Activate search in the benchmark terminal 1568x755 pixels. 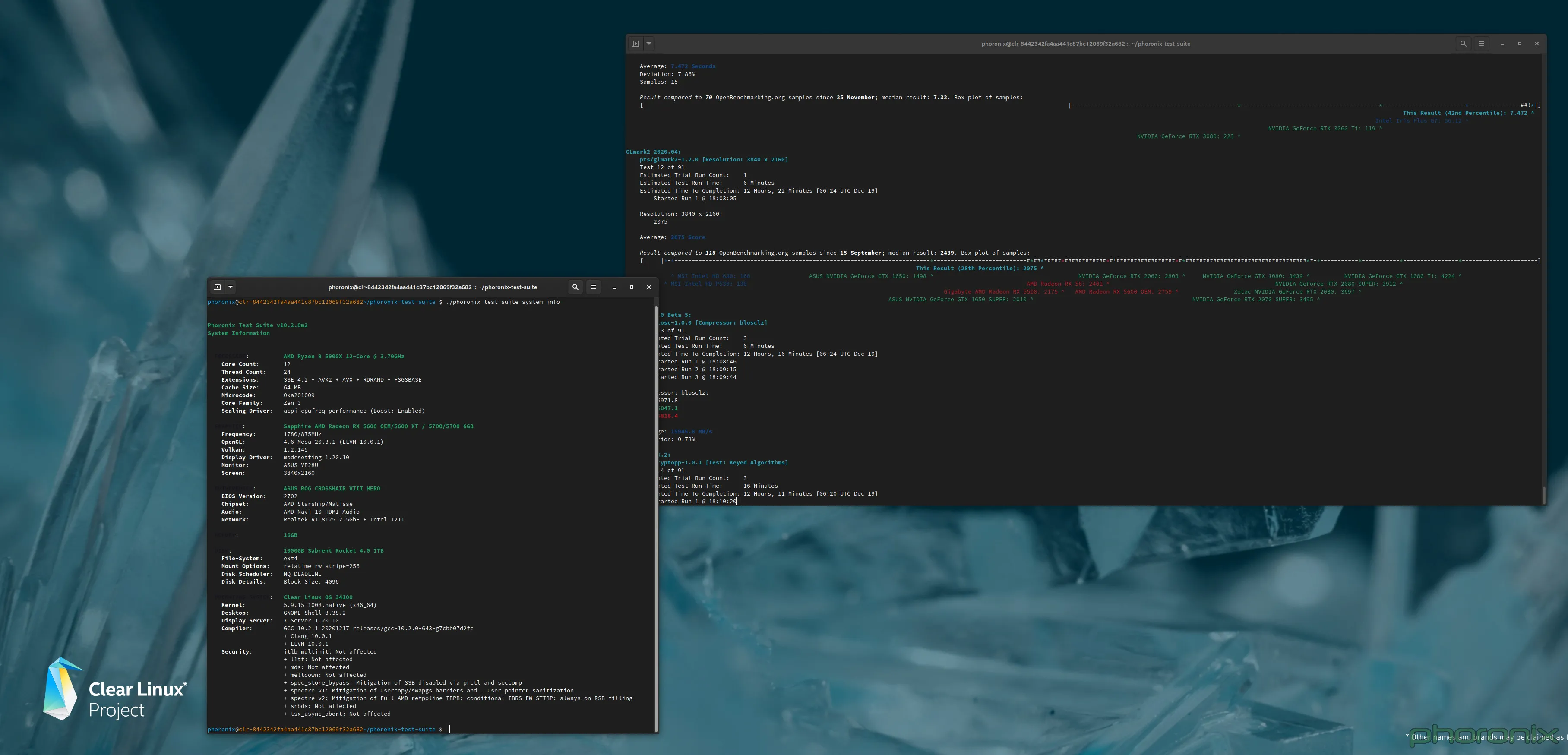(x=1463, y=43)
